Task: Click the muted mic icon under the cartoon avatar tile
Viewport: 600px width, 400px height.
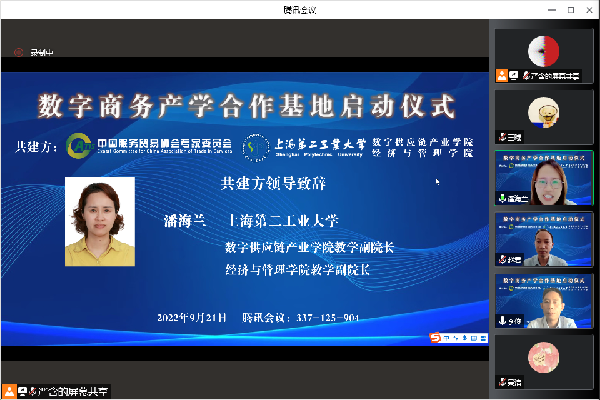Action: [502, 137]
